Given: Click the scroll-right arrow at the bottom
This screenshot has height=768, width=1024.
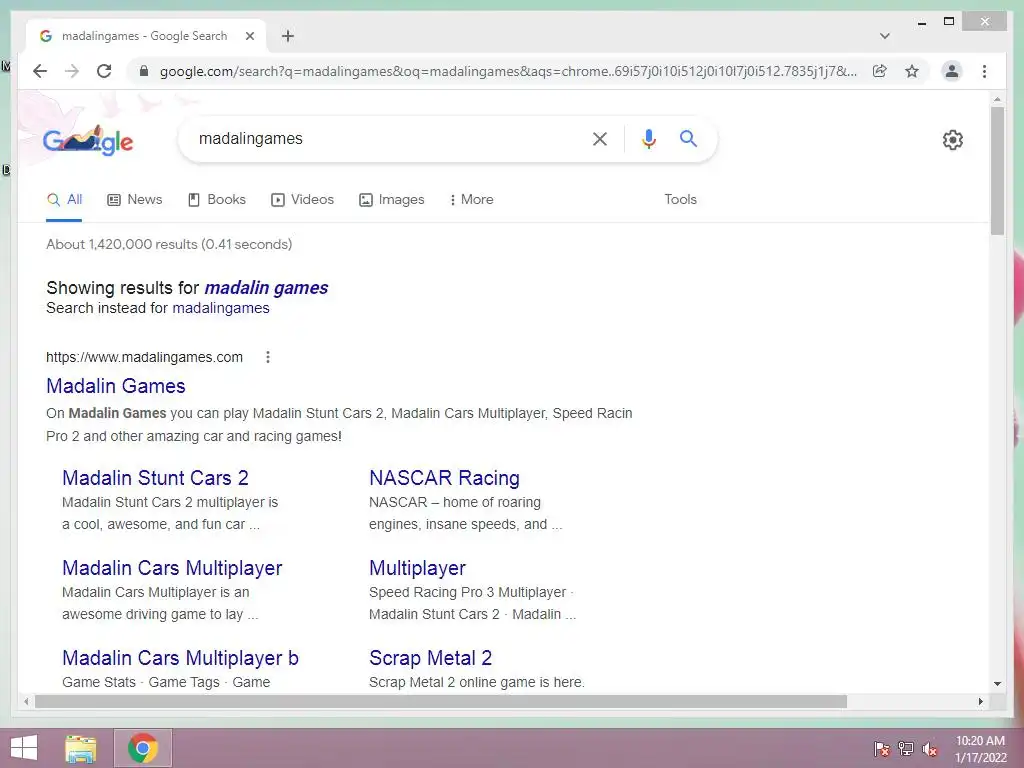Looking at the screenshot, I should click(x=980, y=701).
